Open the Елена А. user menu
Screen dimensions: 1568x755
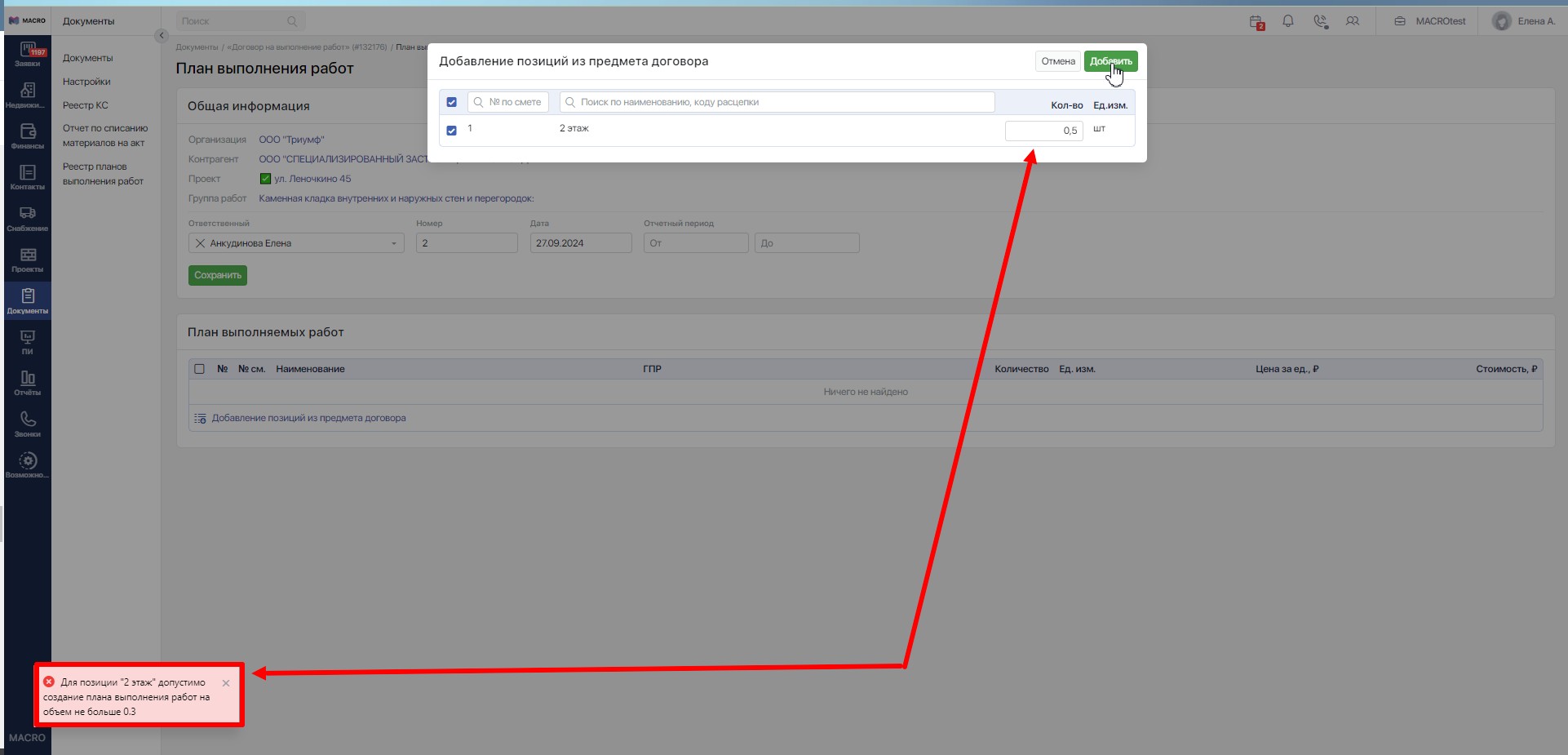coord(1524,21)
